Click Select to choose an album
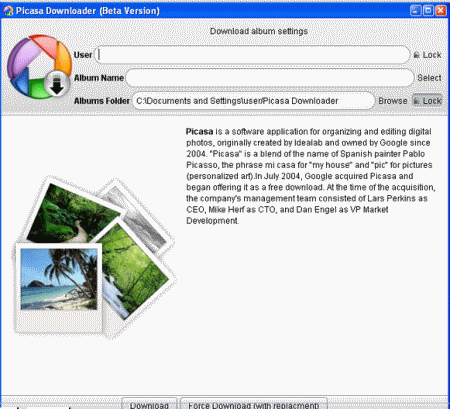 429,78
